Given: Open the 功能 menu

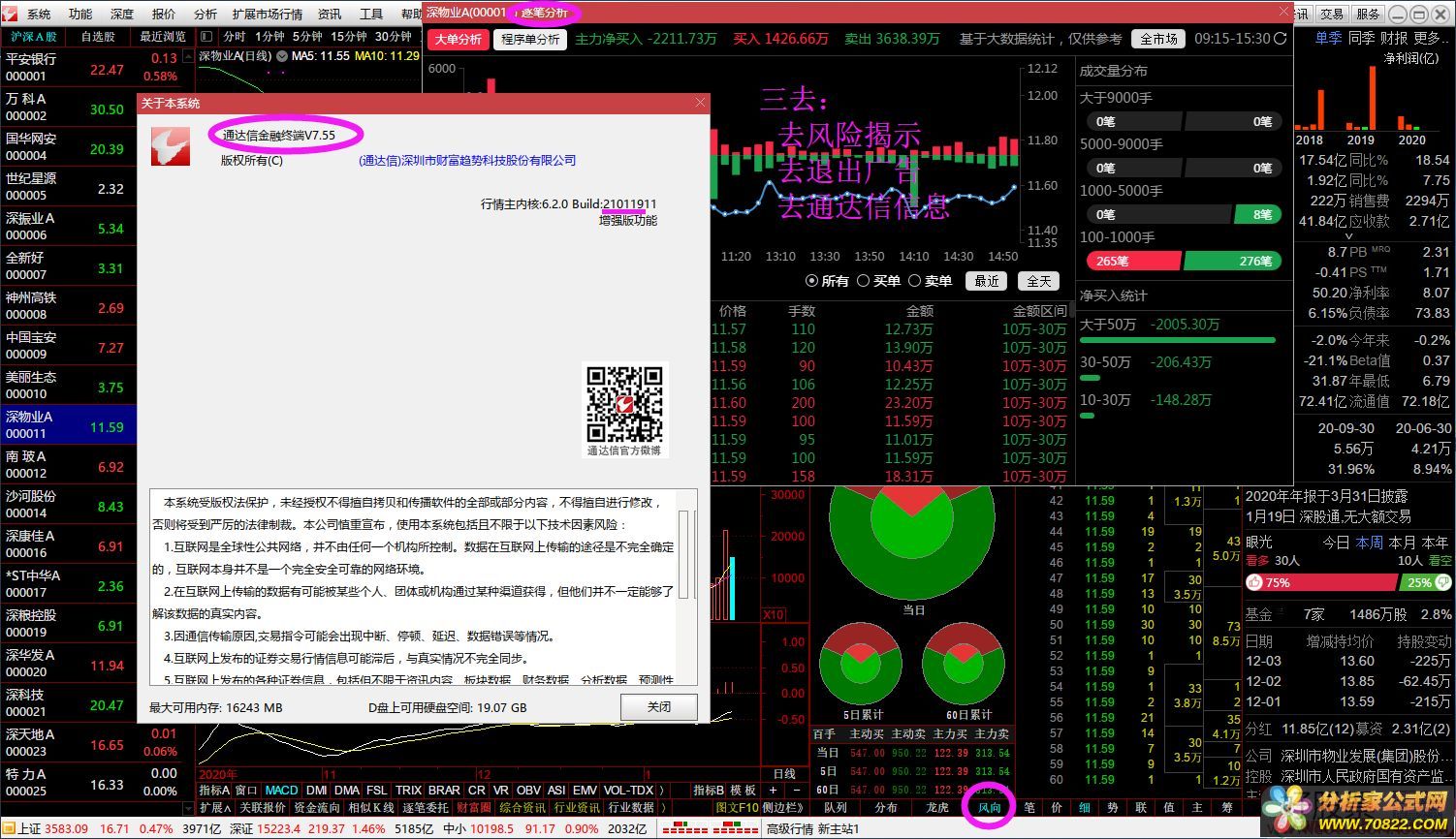Looking at the screenshot, I should tap(80, 14).
